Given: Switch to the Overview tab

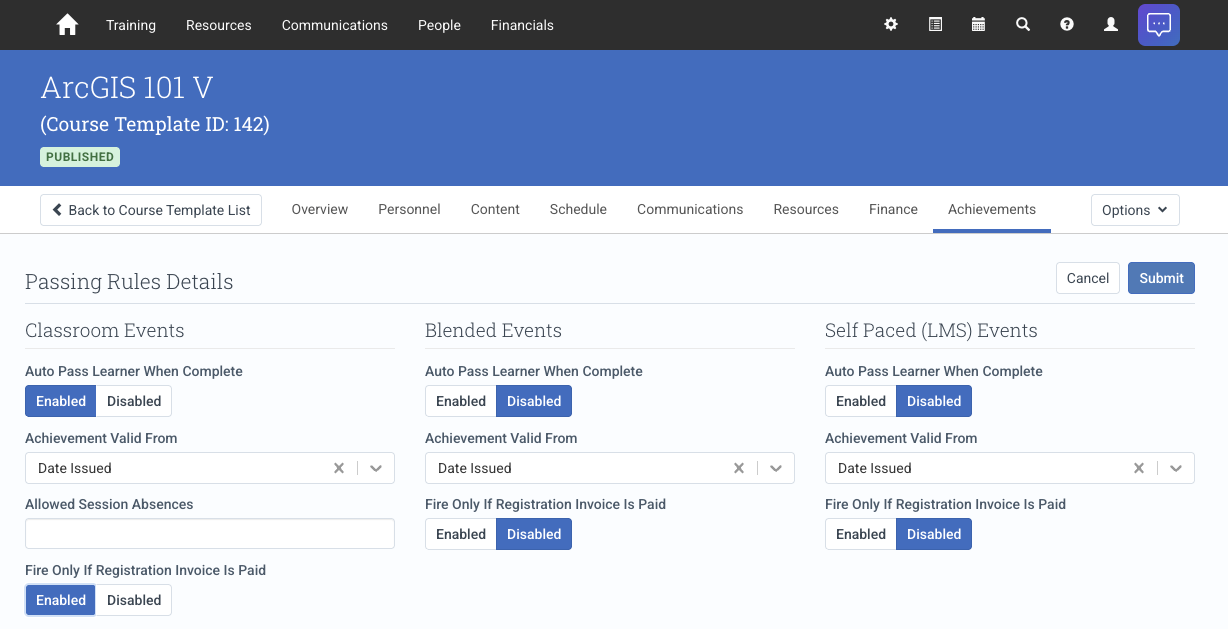Looking at the screenshot, I should pyautogui.click(x=320, y=209).
